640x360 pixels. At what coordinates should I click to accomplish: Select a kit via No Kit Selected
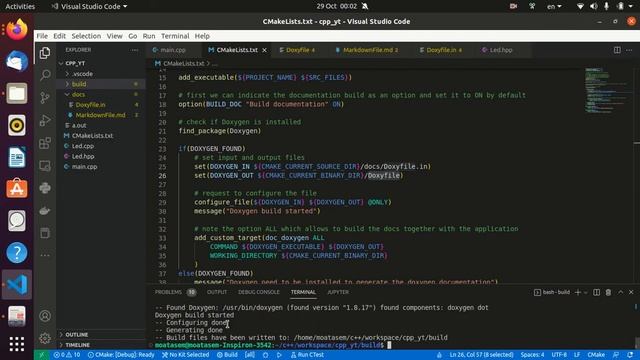pos(185,355)
